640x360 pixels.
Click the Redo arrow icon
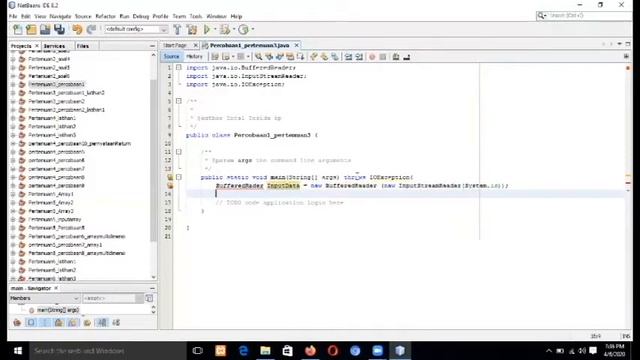91,29
